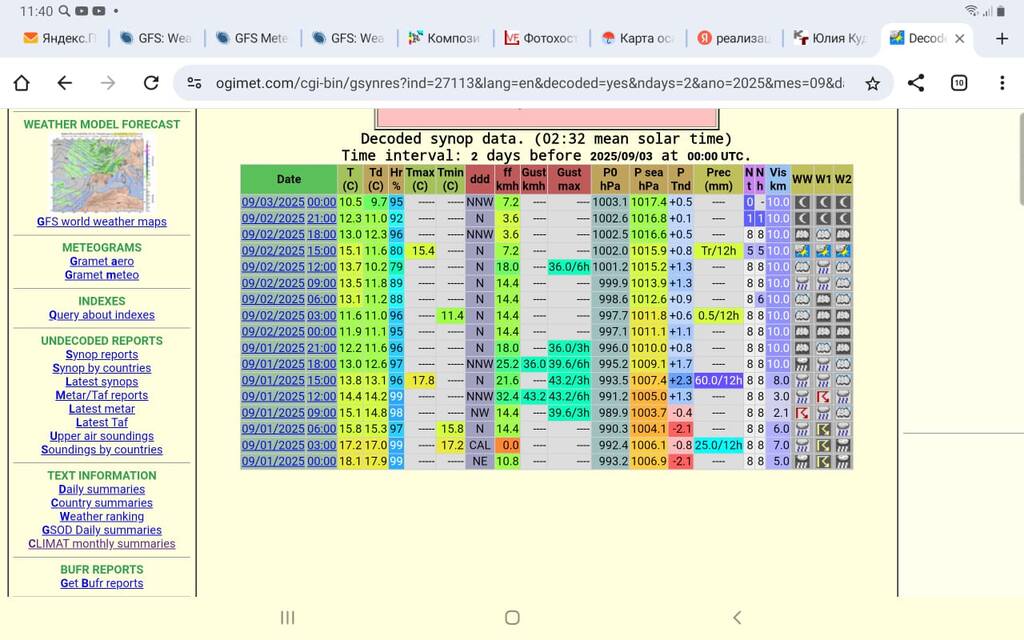
Task: Open the share icon in toolbar
Action: click(x=915, y=83)
